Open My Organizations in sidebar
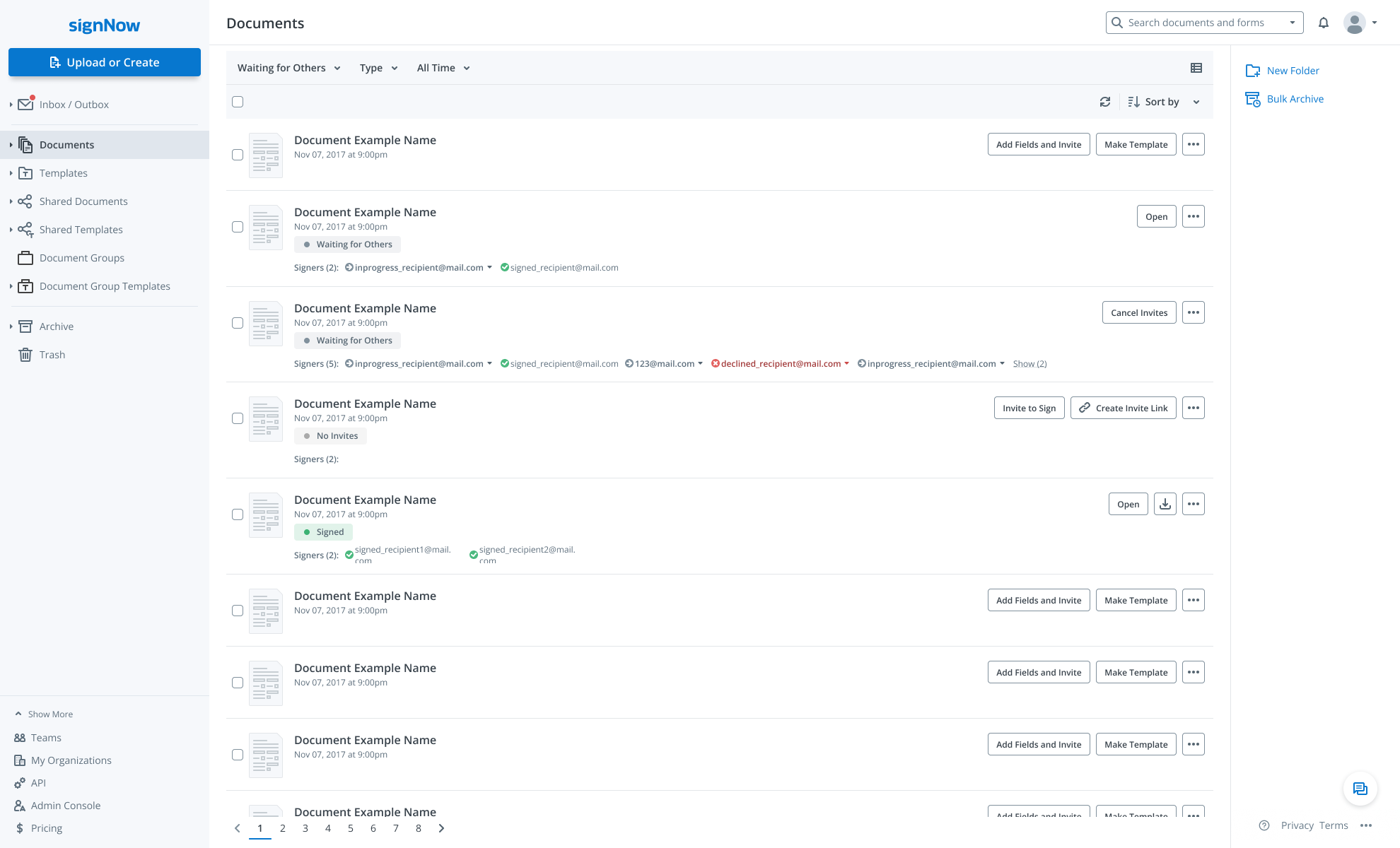This screenshot has height=848, width=1400. [71, 760]
